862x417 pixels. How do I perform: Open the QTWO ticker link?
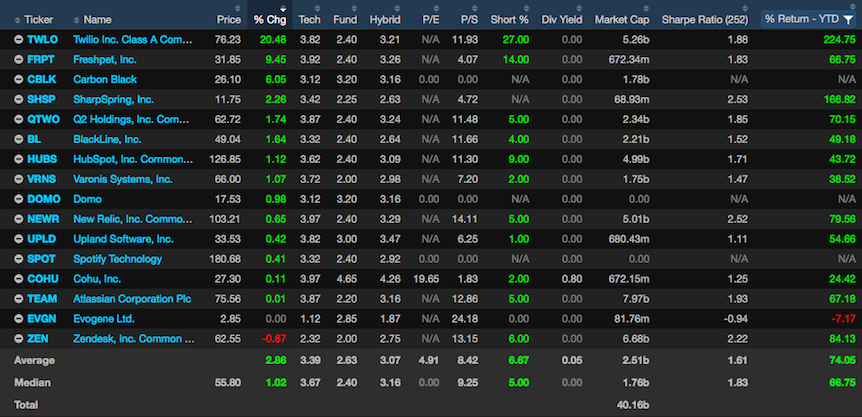pyautogui.click(x=43, y=119)
